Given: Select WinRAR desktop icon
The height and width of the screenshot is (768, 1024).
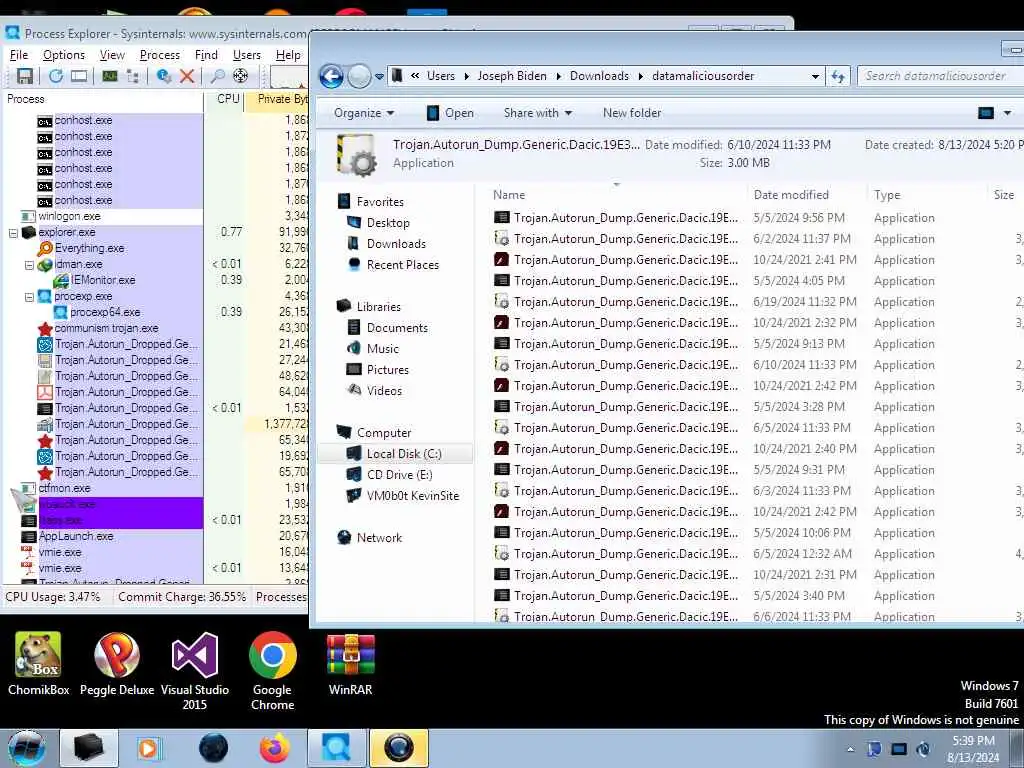Looking at the screenshot, I should (x=351, y=664).
